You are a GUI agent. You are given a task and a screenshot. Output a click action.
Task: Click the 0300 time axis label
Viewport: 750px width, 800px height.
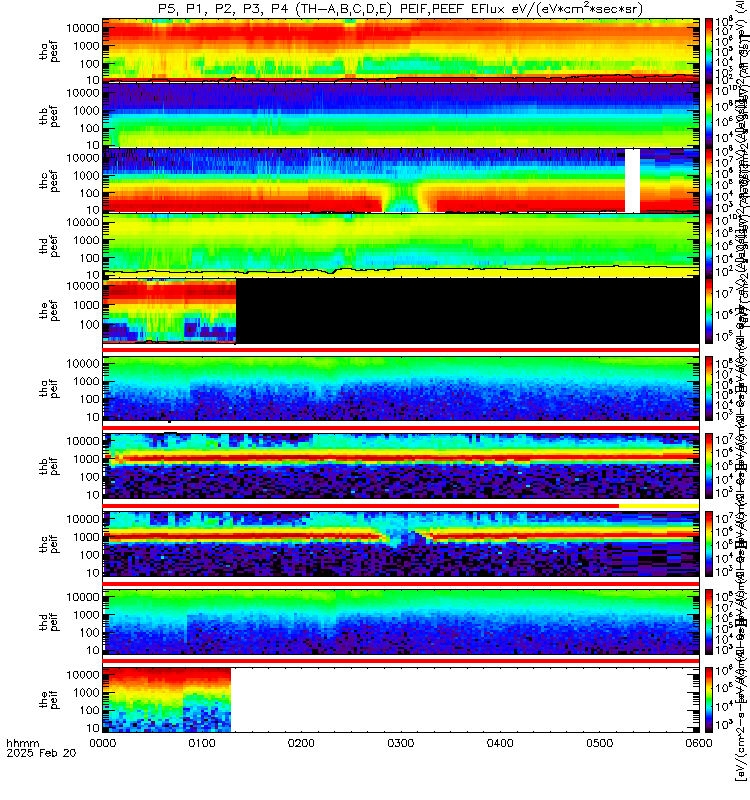point(401,743)
